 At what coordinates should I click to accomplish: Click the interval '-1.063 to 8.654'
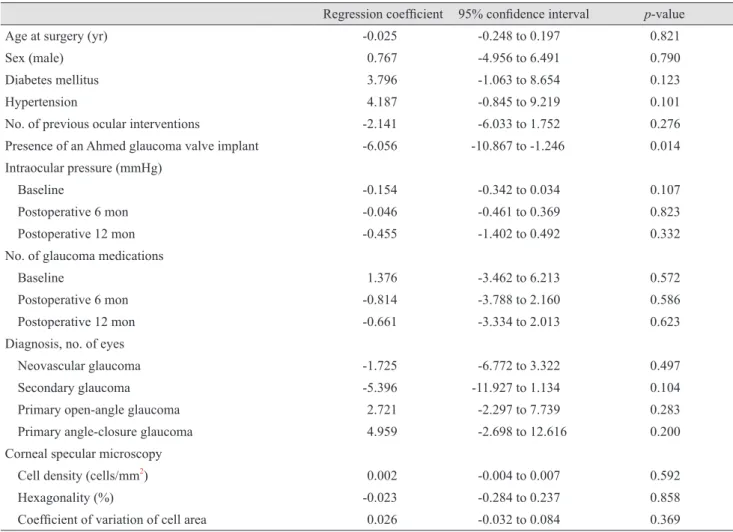[x=519, y=80]
